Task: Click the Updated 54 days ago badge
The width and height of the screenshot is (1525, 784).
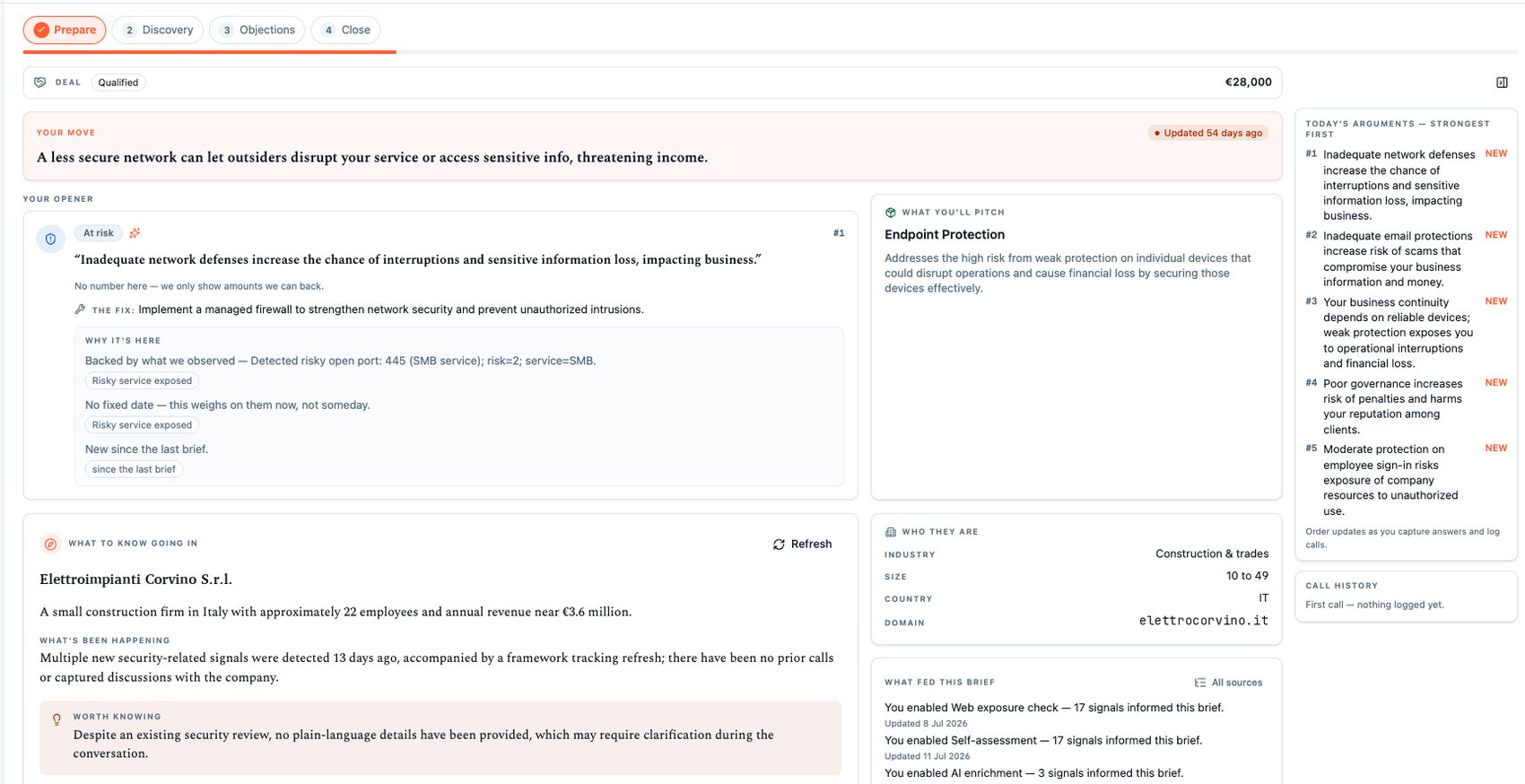Action: (x=1208, y=133)
